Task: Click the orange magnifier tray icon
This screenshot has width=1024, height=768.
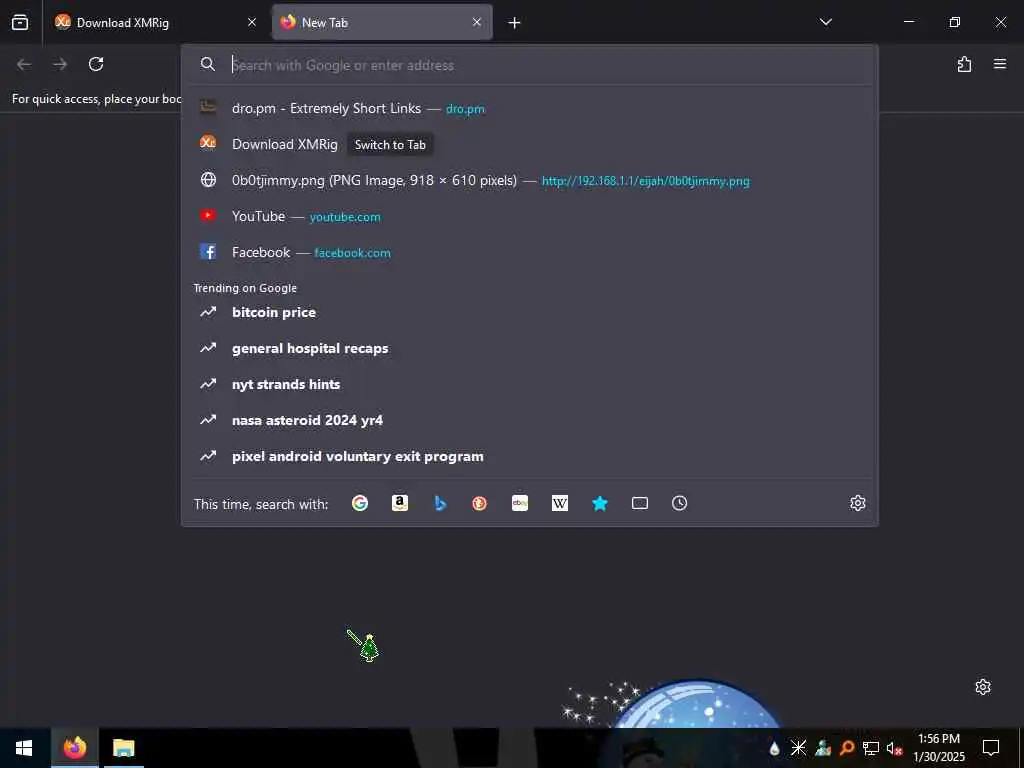Action: (847, 748)
